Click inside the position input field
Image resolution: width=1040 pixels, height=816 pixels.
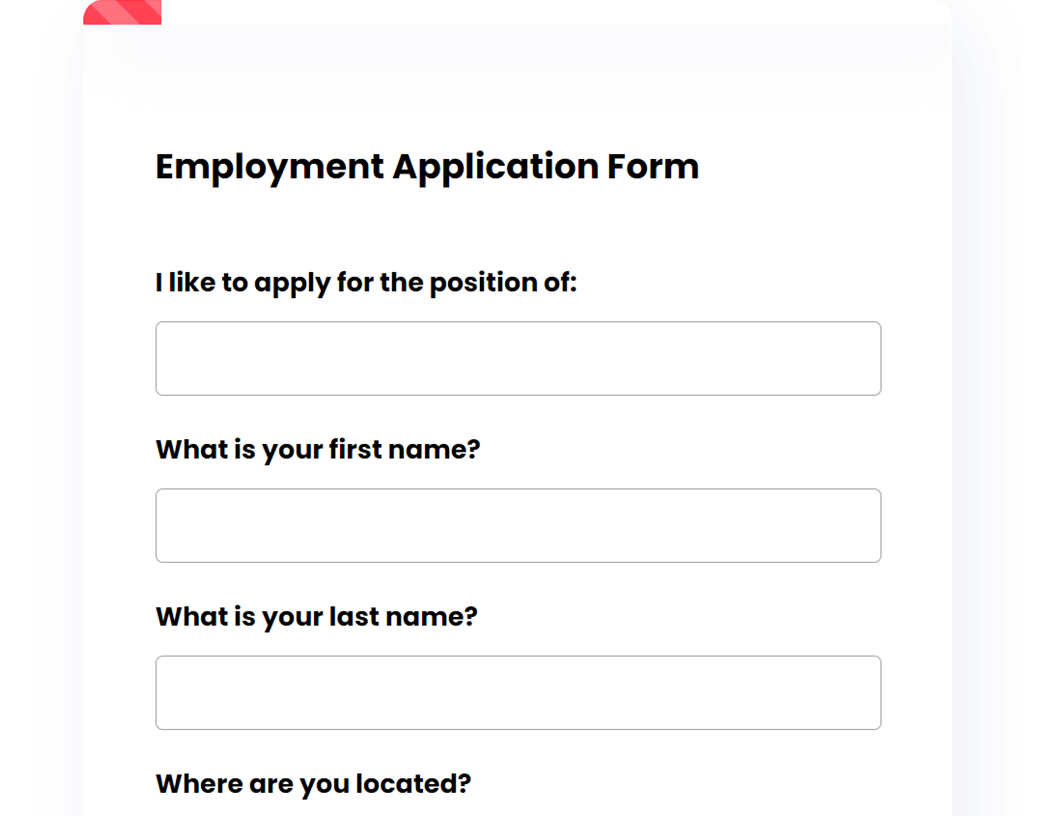tap(517, 358)
